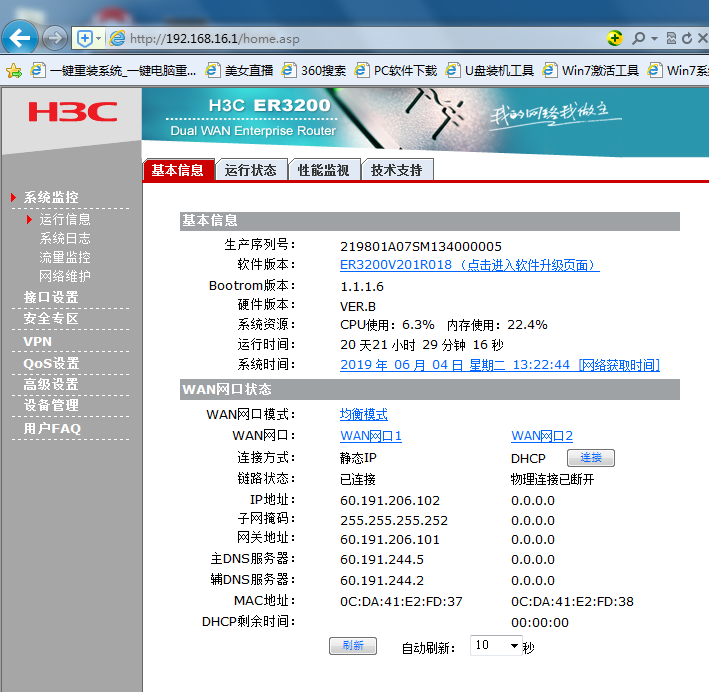Switch to the 性能监视 tab
709x692 pixels.
(x=324, y=170)
